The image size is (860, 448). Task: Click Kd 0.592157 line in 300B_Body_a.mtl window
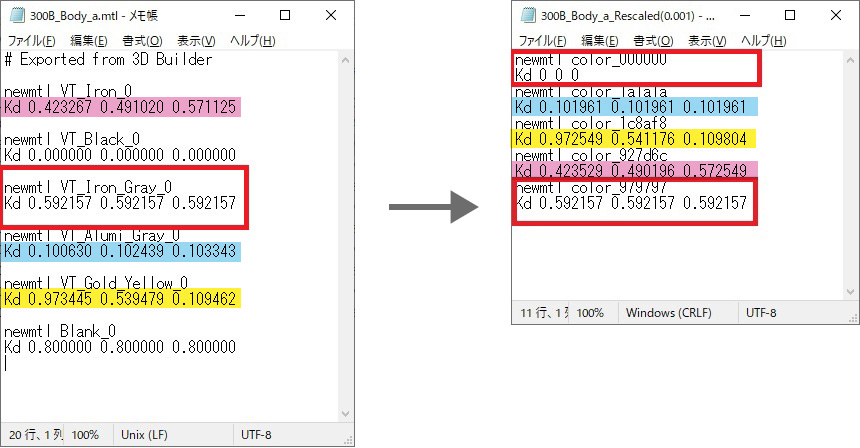(x=120, y=203)
